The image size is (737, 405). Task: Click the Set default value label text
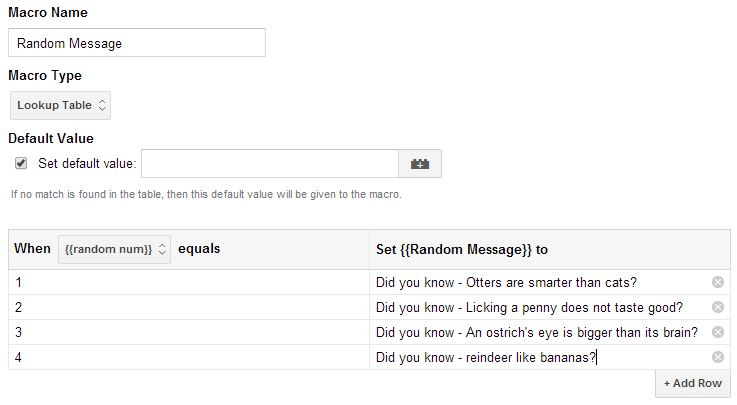pos(87,164)
